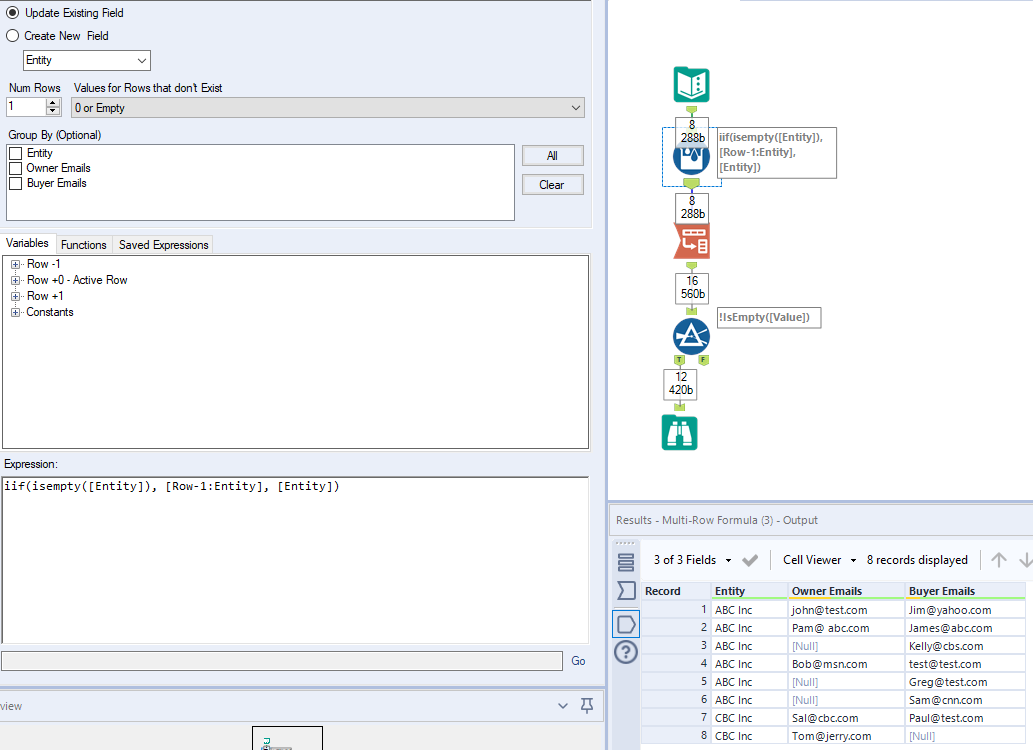Switch to the Functions tab
Screen dimensions: 1033x750
pos(84,244)
